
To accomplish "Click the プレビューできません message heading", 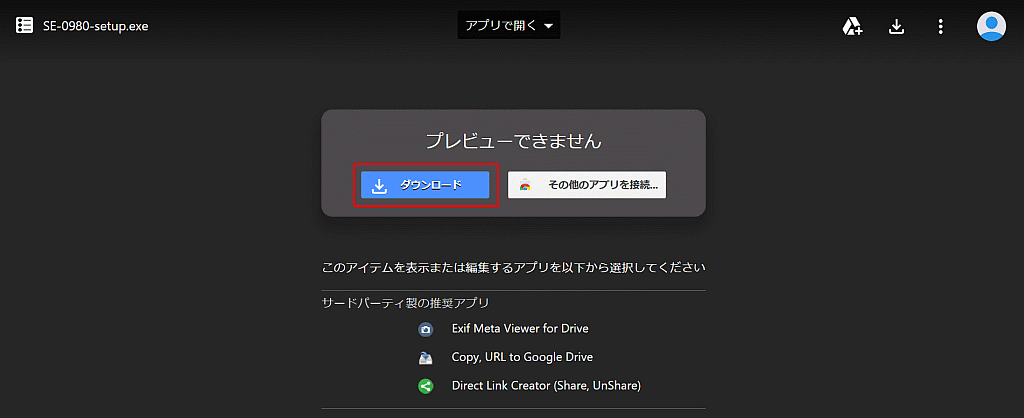I will tap(513, 140).
